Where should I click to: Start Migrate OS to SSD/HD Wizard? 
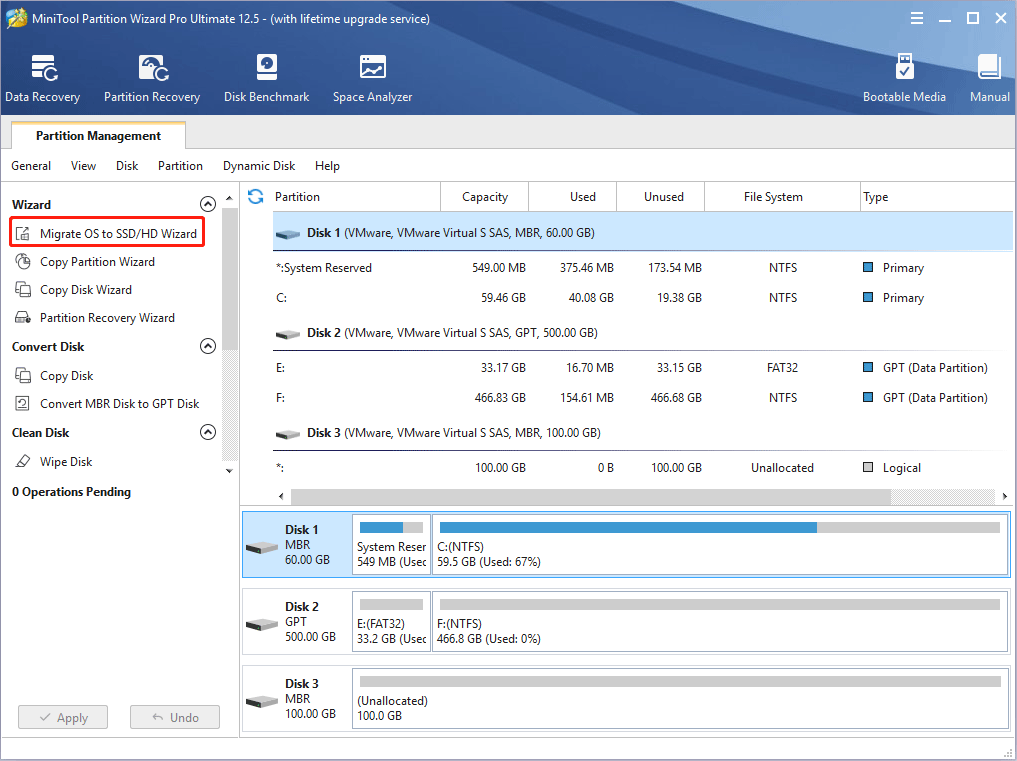pos(118,234)
